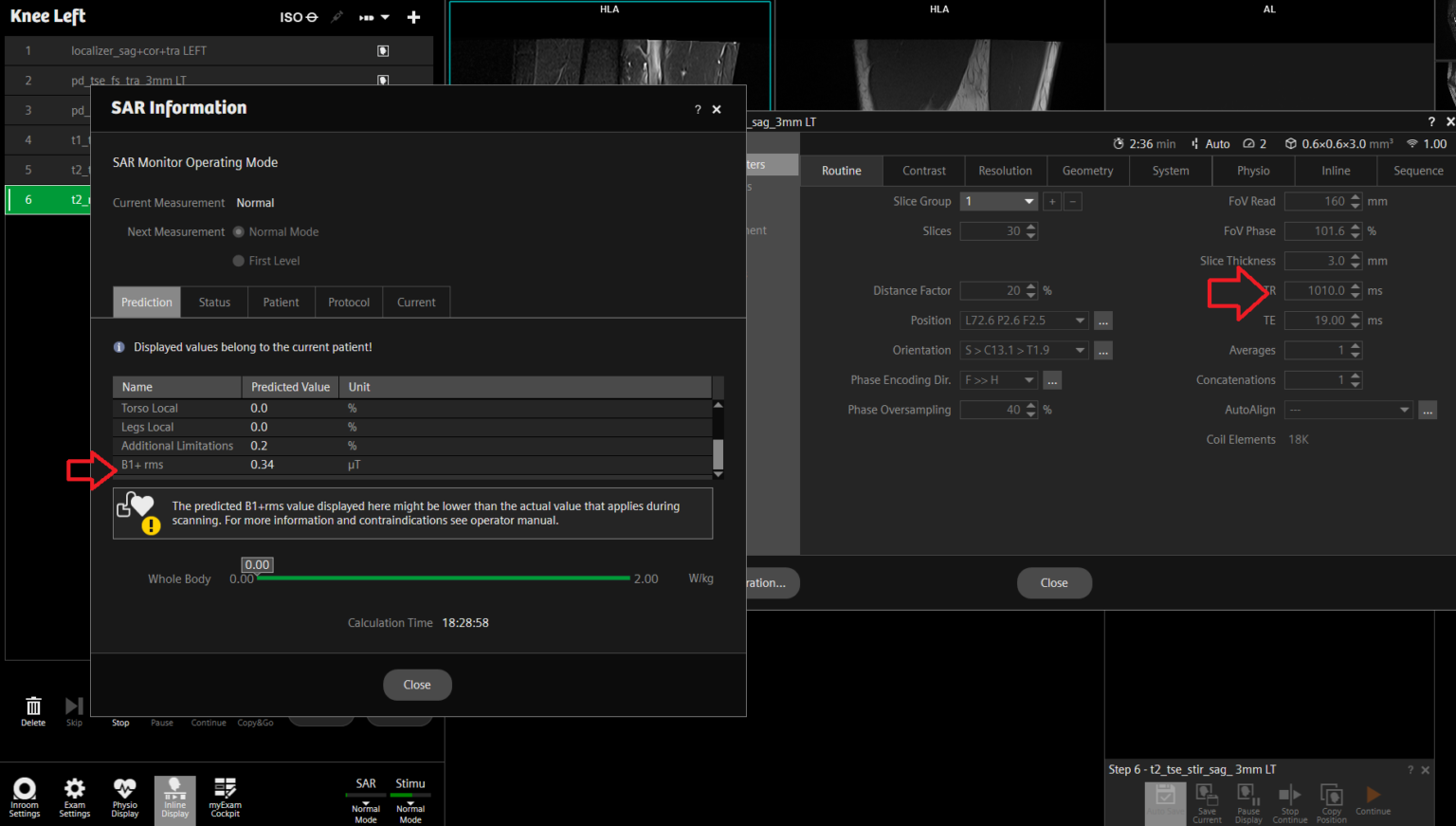1456x826 pixels.
Task: Select the Normal Mode radio button
Action: pyautogui.click(x=239, y=232)
